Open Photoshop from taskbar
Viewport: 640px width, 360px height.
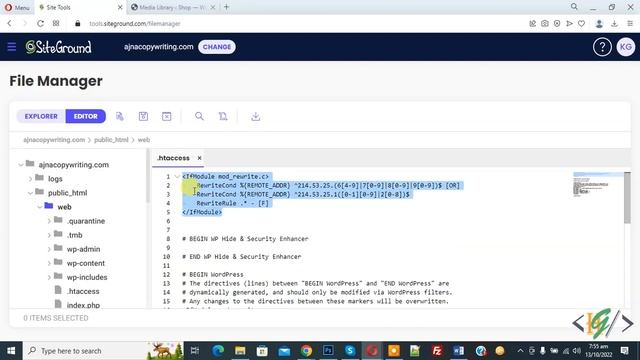pos(328,351)
